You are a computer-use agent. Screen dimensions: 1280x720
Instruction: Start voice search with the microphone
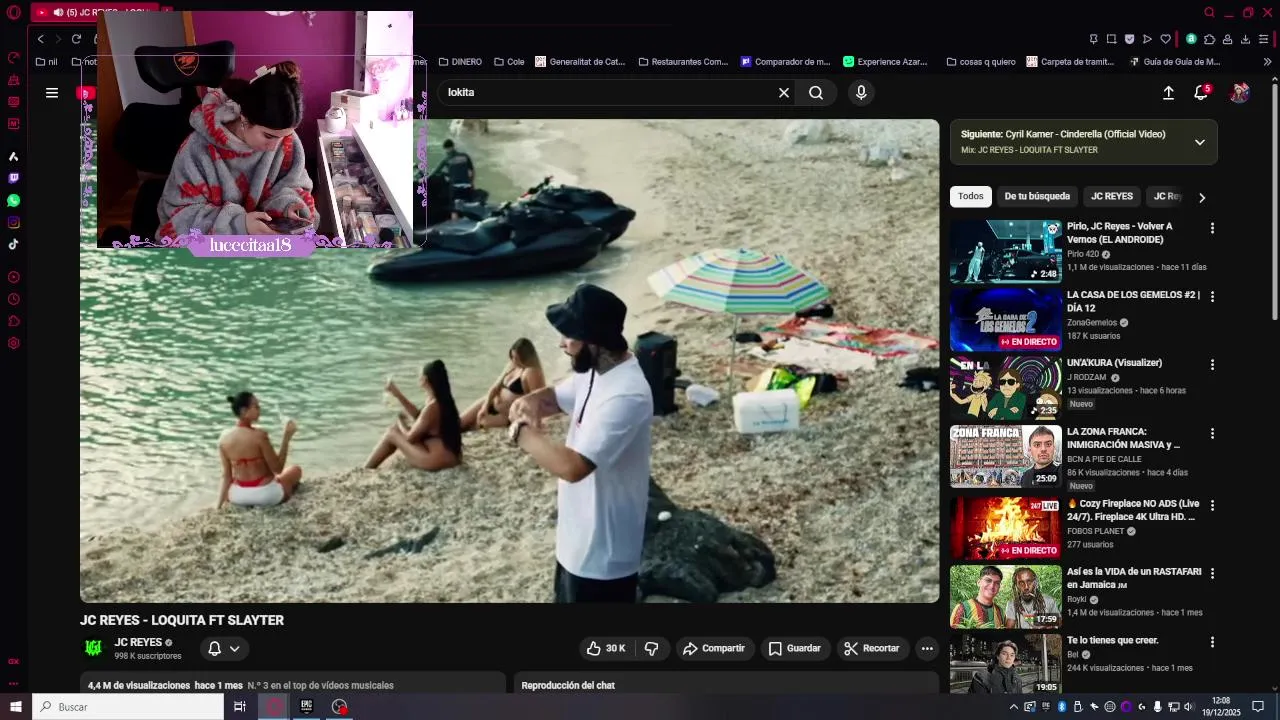861,93
